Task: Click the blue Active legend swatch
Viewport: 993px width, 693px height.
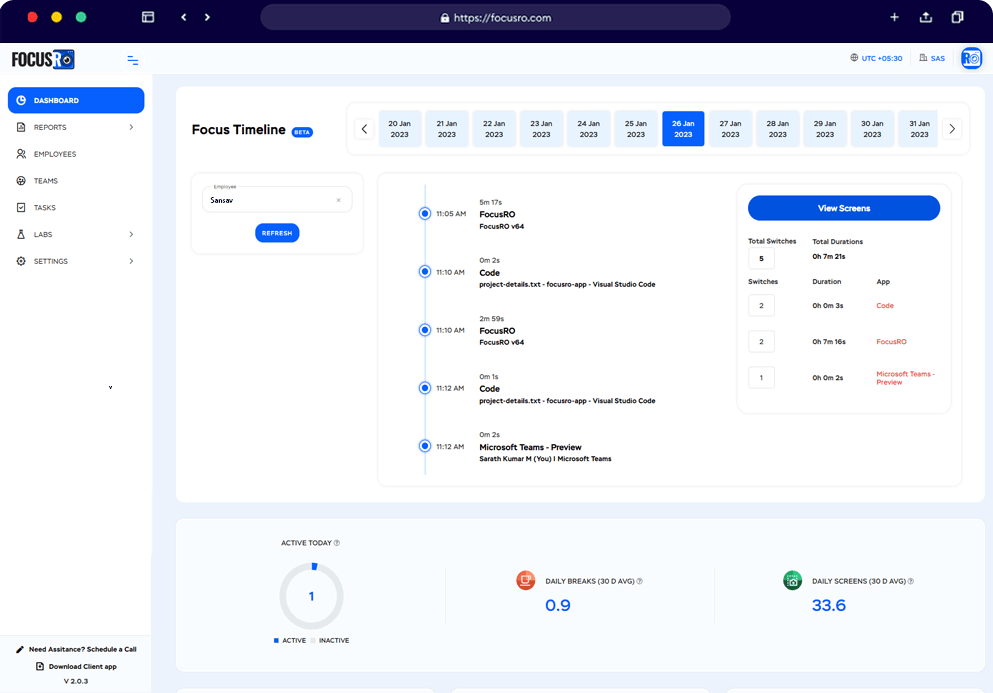Action: (276, 640)
